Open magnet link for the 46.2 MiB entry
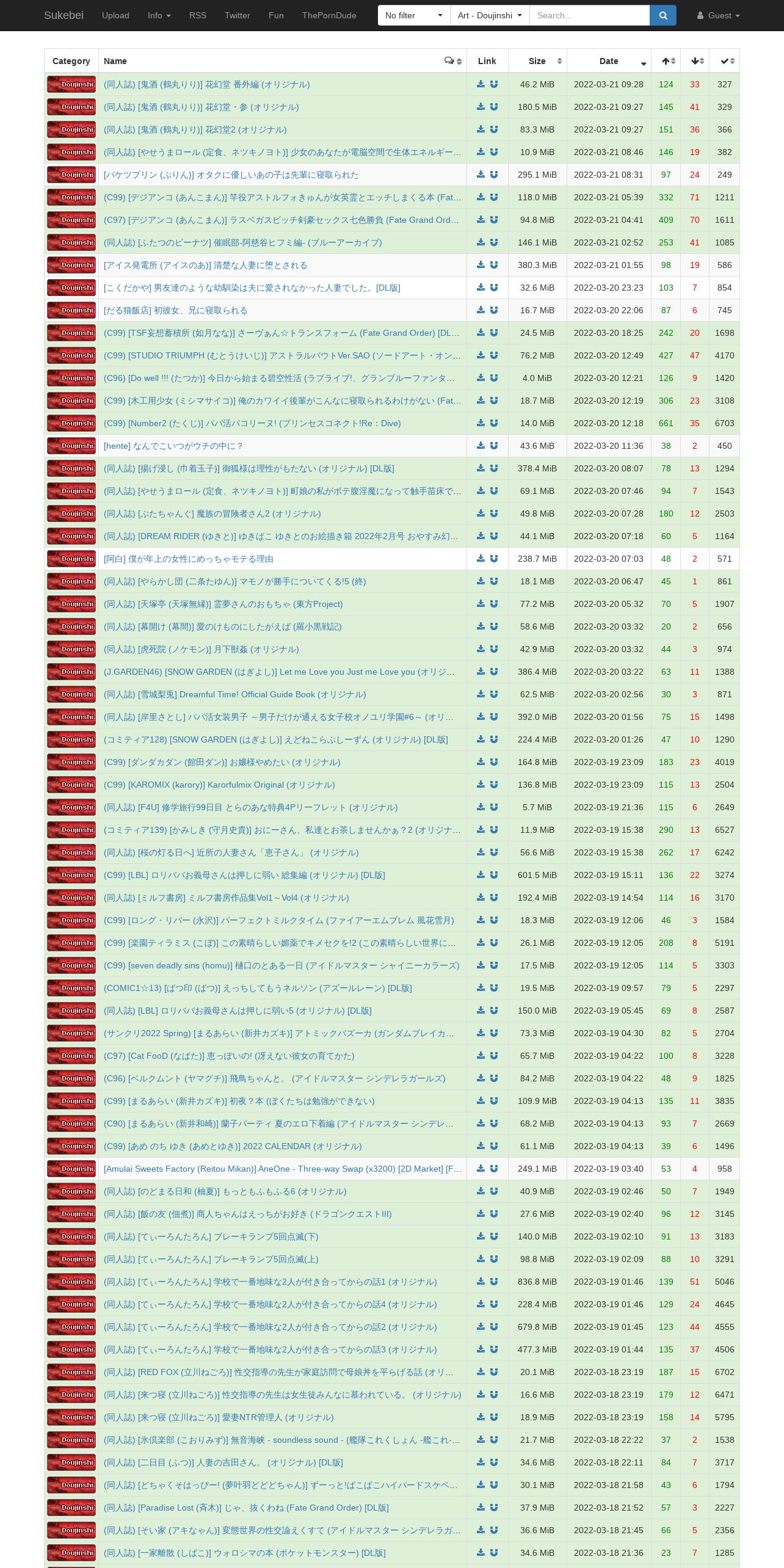The width and height of the screenshot is (784, 1568). [x=494, y=84]
